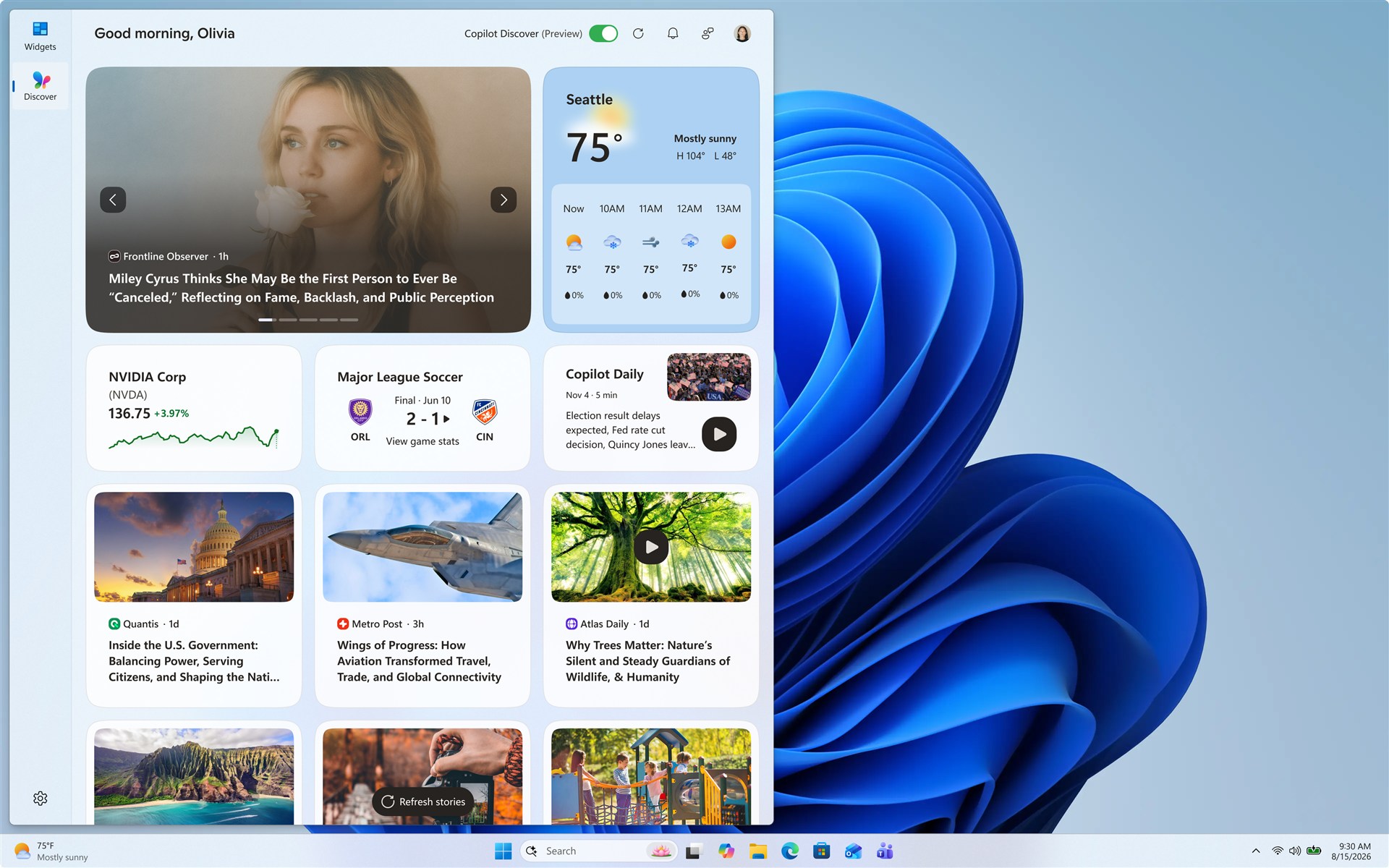This screenshot has height=868, width=1389.
Task: Open Outlook from the taskbar
Action: tap(854, 851)
